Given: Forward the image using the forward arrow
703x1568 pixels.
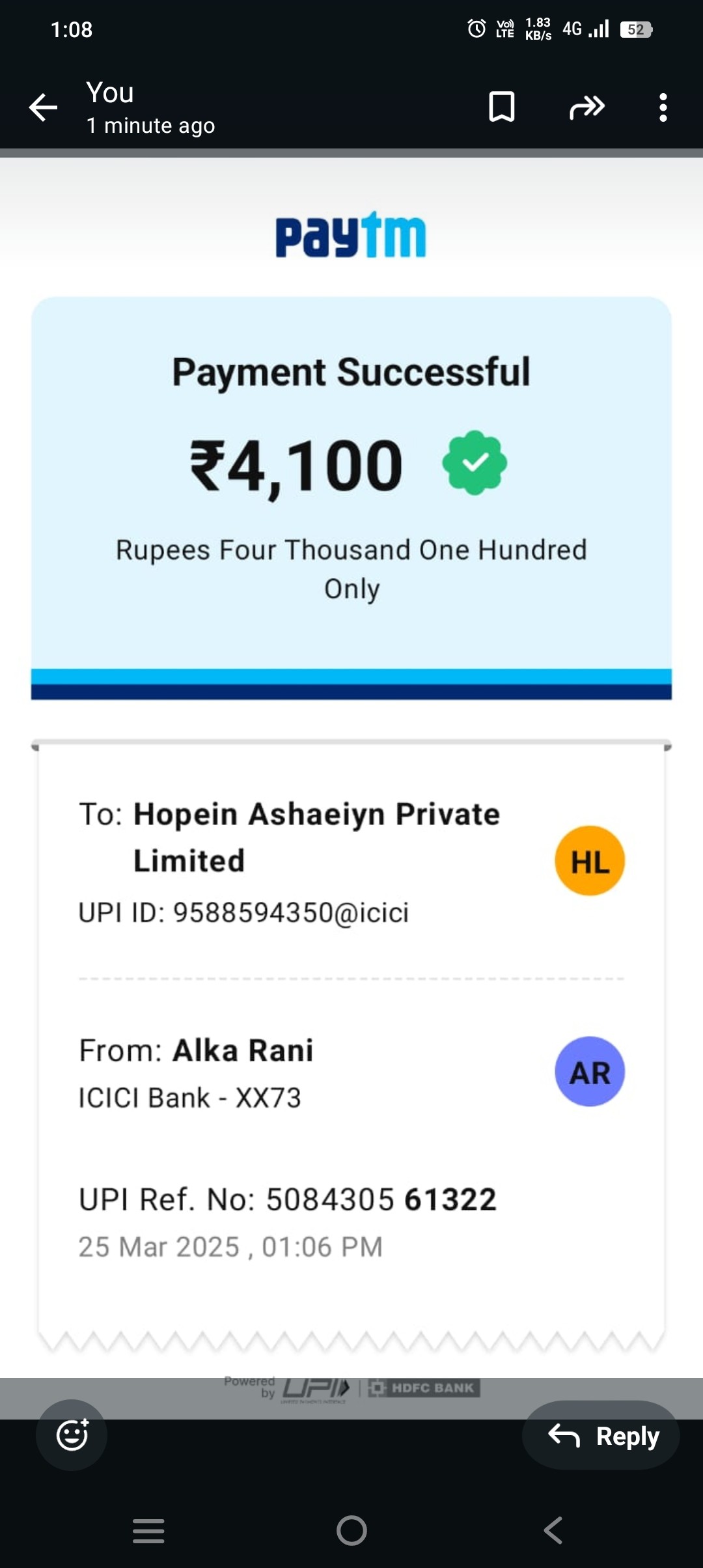Looking at the screenshot, I should click(x=587, y=107).
